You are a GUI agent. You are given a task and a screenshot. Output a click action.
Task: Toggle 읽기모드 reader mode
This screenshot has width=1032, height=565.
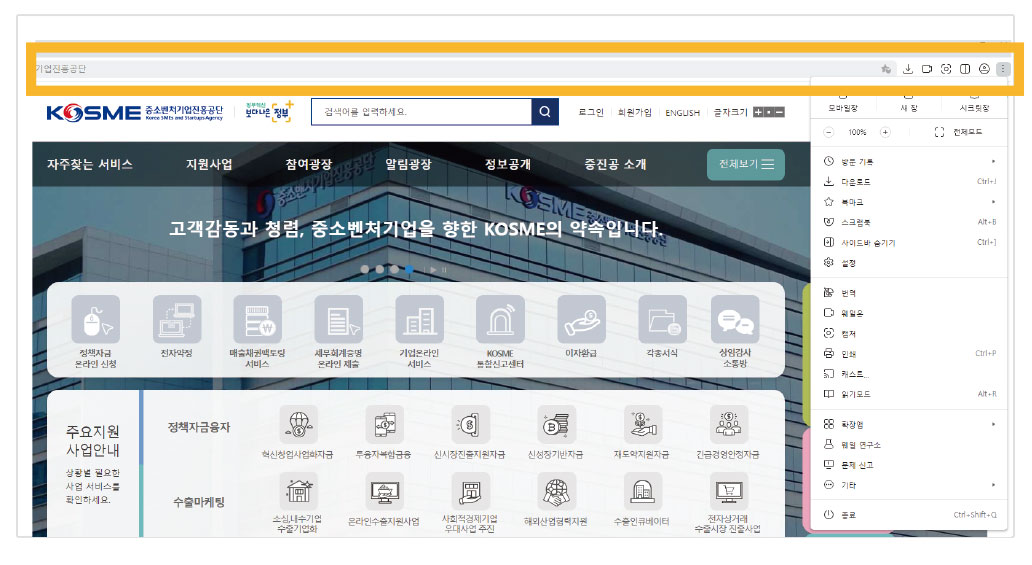click(909, 394)
